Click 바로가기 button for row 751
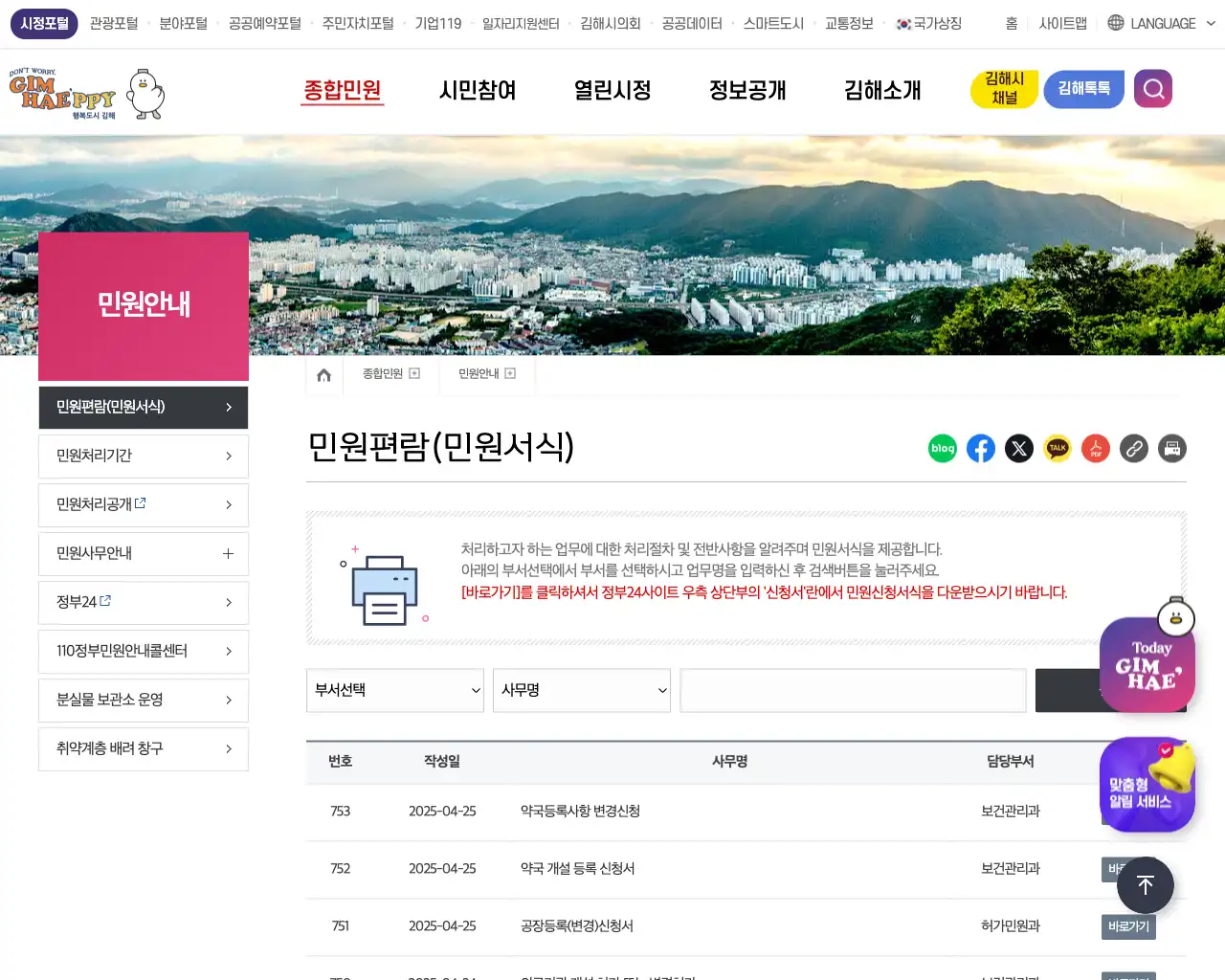1225x980 pixels. [1128, 926]
